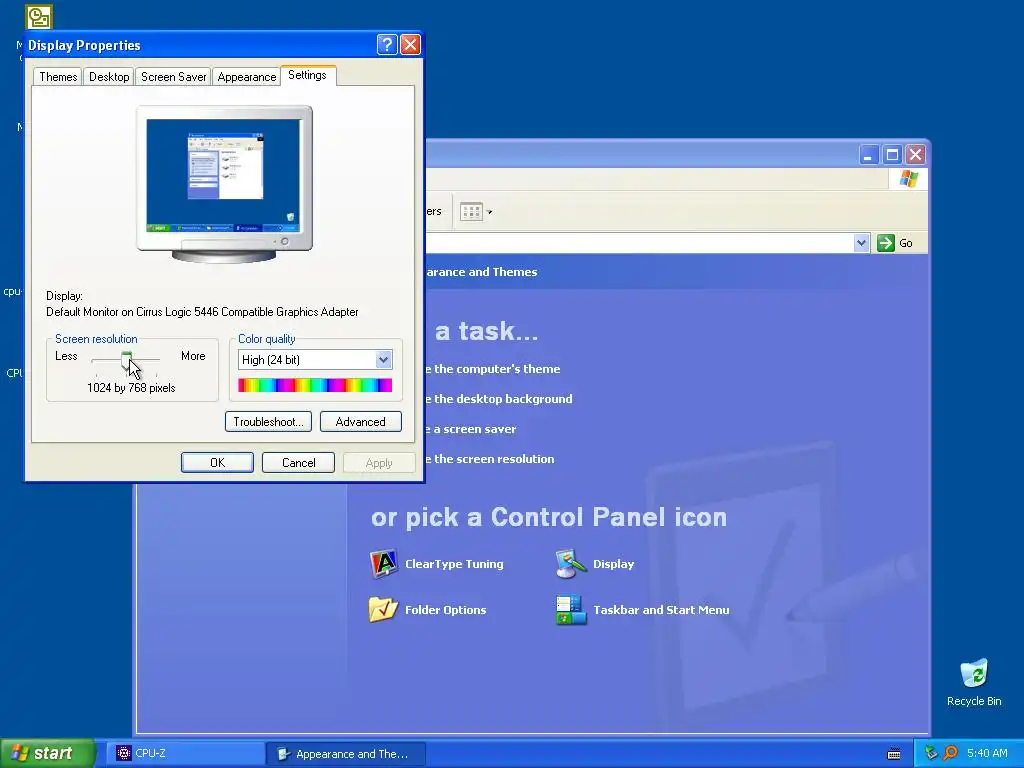Click the Apply button
Viewport: 1024px width, 768px height.
click(x=379, y=462)
